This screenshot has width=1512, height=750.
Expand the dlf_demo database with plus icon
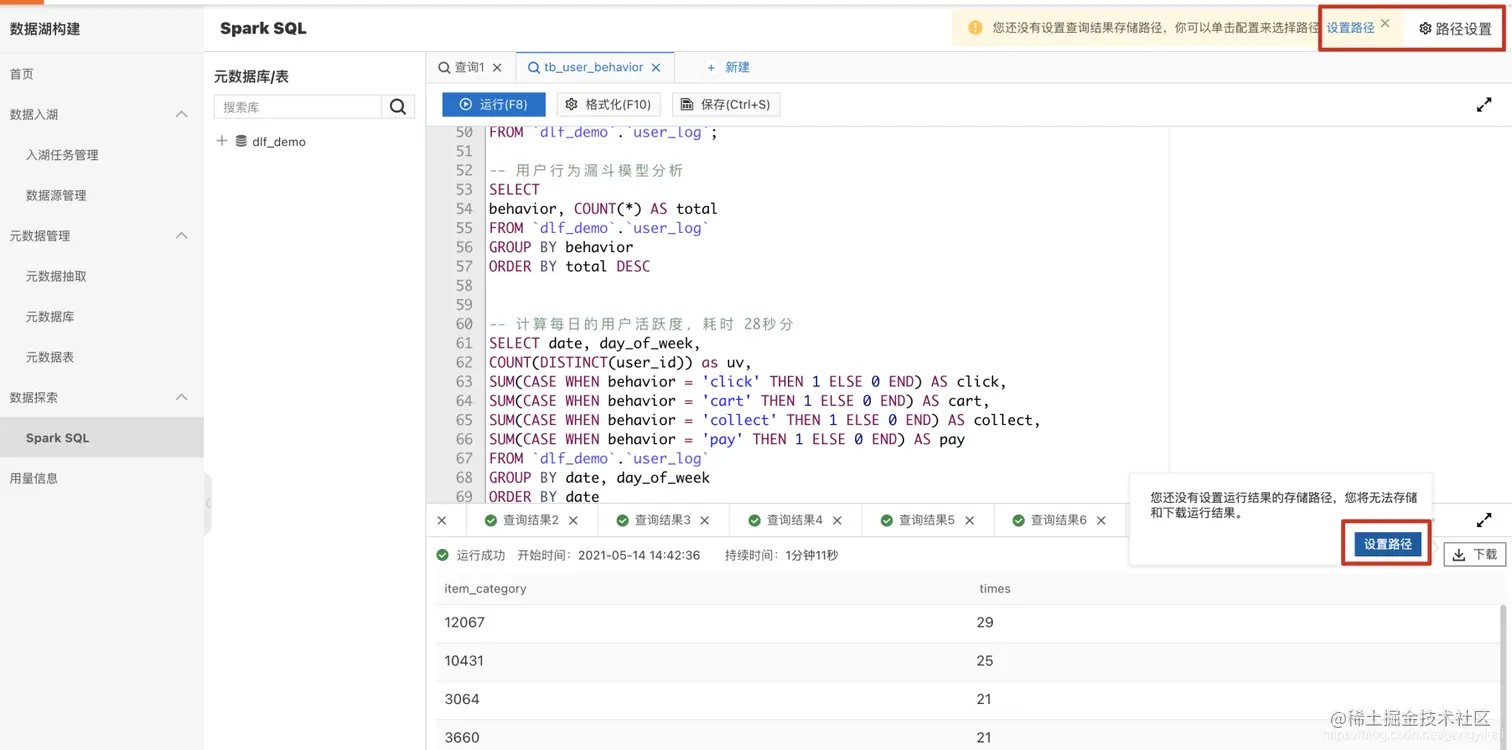click(x=222, y=141)
